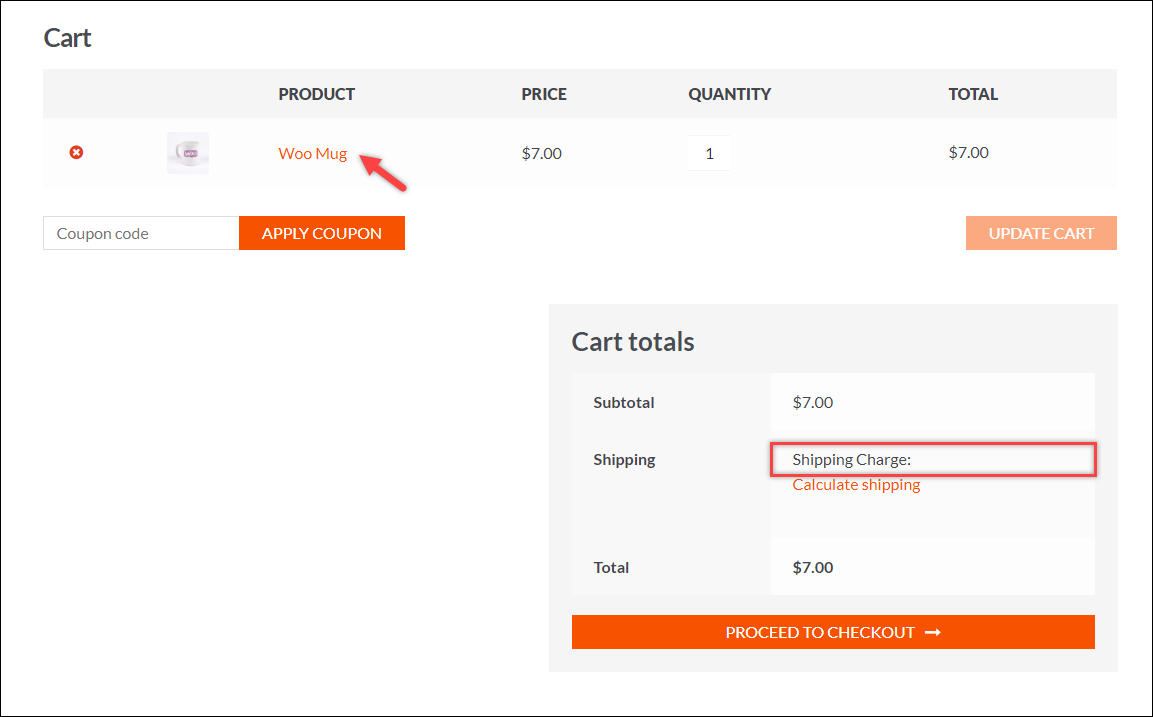The height and width of the screenshot is (717, 1153).
Task: Click the $7.00 value under Price
Action: click(x=542, y=153)
